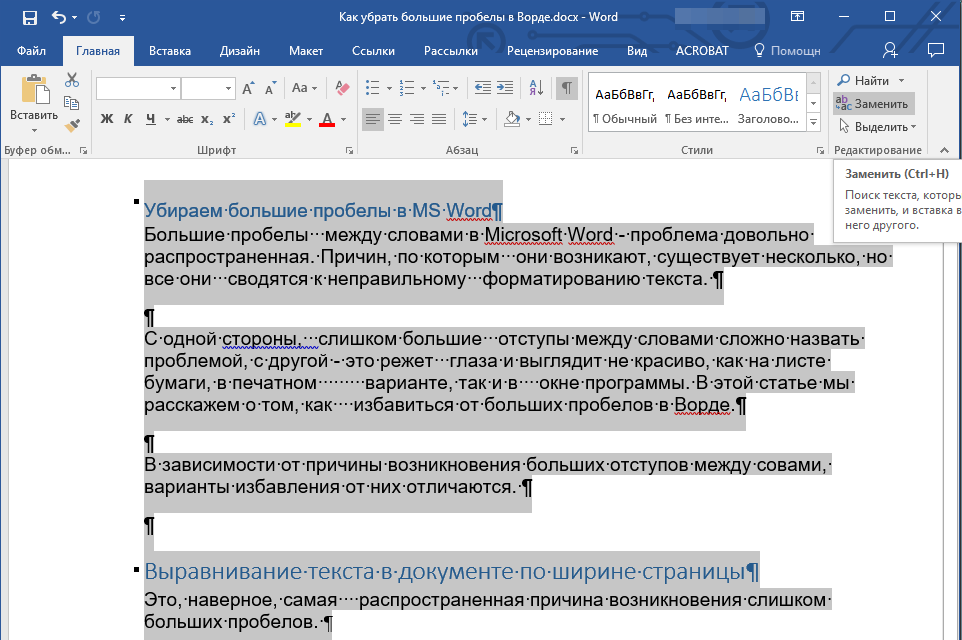Switch to the Вставка ribbon tab
This screenshot has height=640, width=962.
[x=170, y=51]
